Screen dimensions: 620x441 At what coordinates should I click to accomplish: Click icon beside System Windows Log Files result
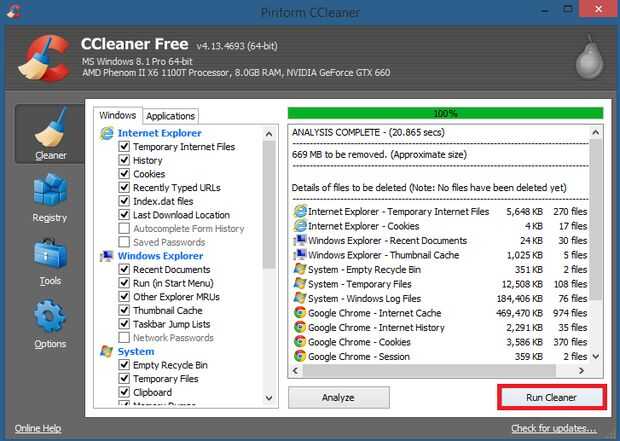pyautogui.click(x=301, y=298)
